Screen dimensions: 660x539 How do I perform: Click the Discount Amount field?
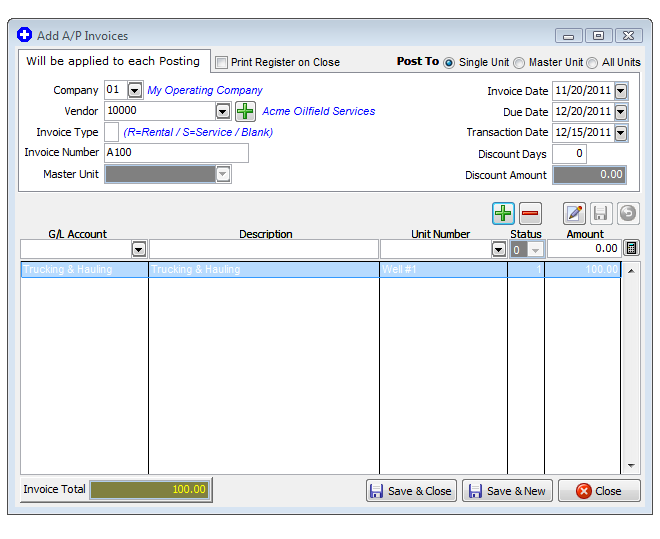(x=589, y=175)
